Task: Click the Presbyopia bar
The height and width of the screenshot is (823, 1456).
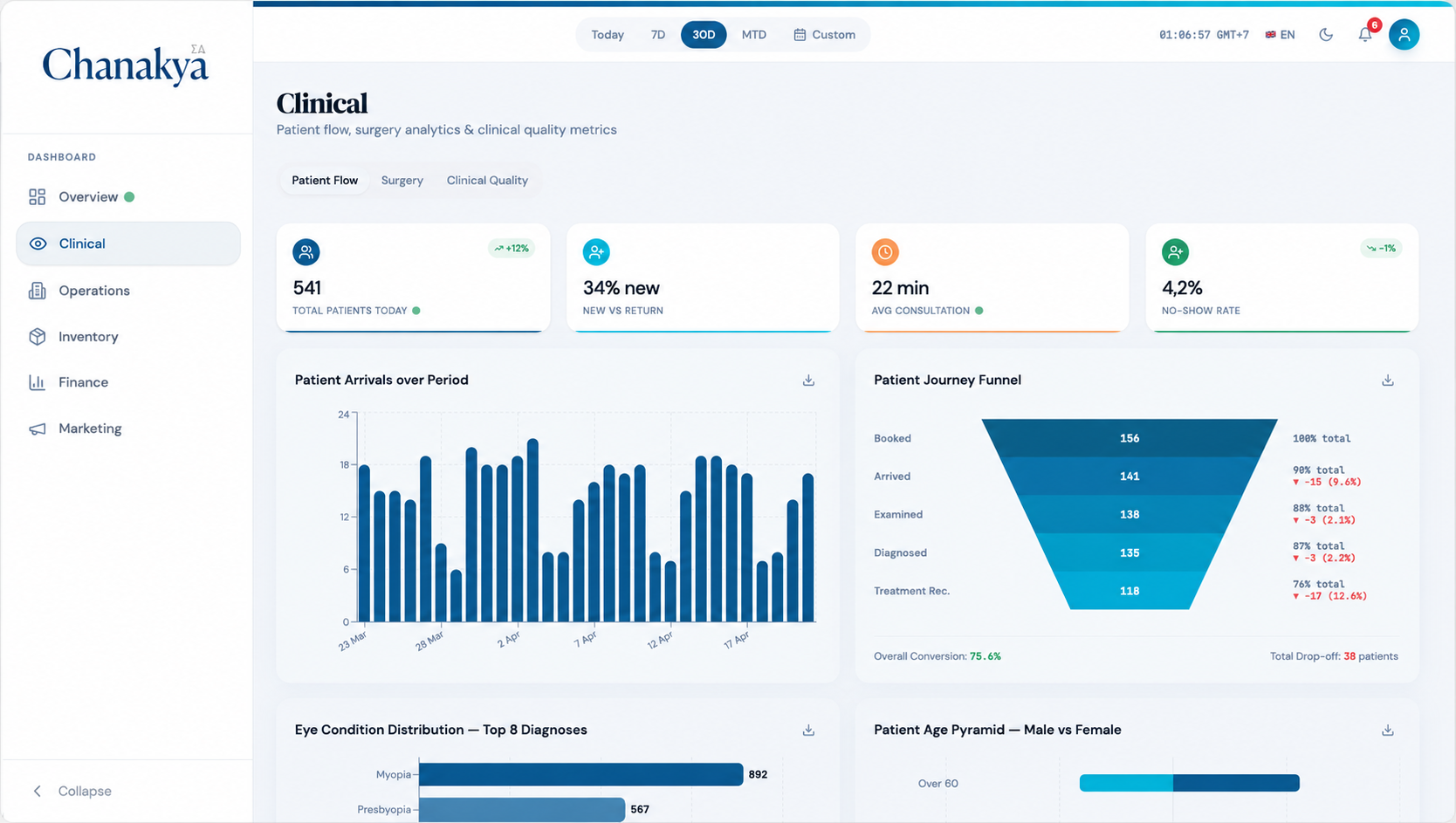Action: 522,810
